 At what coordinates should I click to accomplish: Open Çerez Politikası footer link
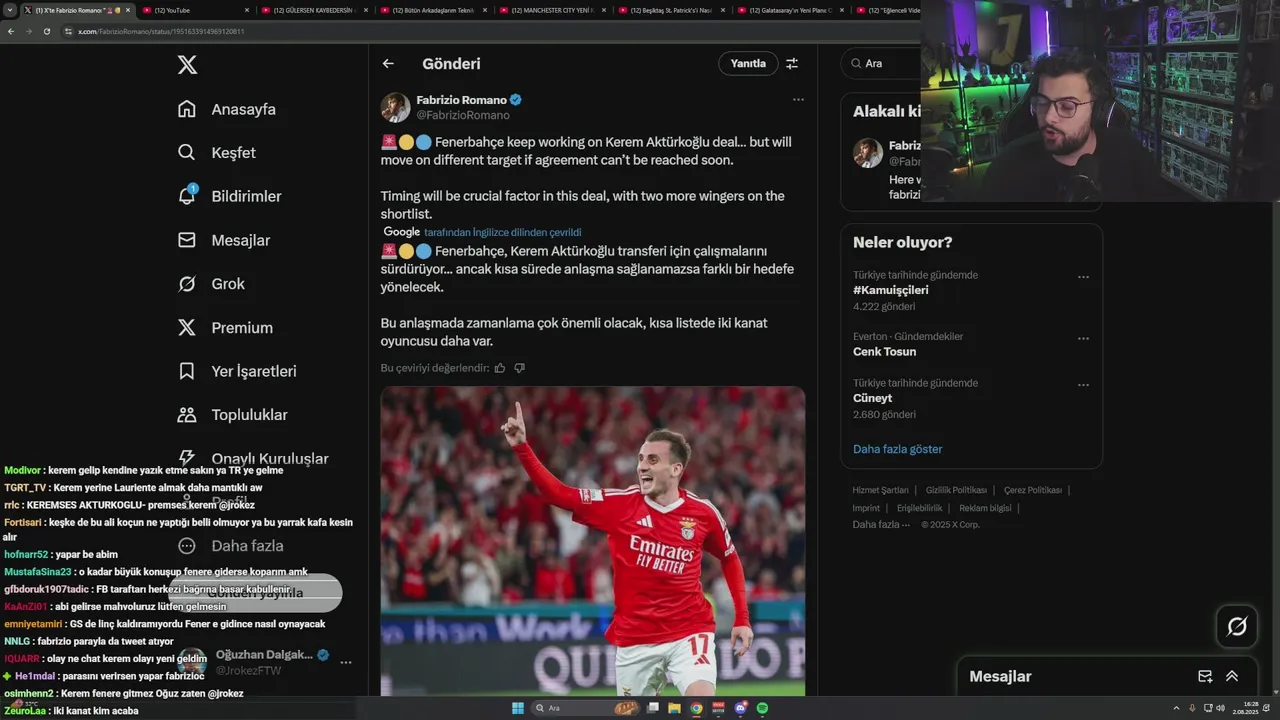(1032, 490)
